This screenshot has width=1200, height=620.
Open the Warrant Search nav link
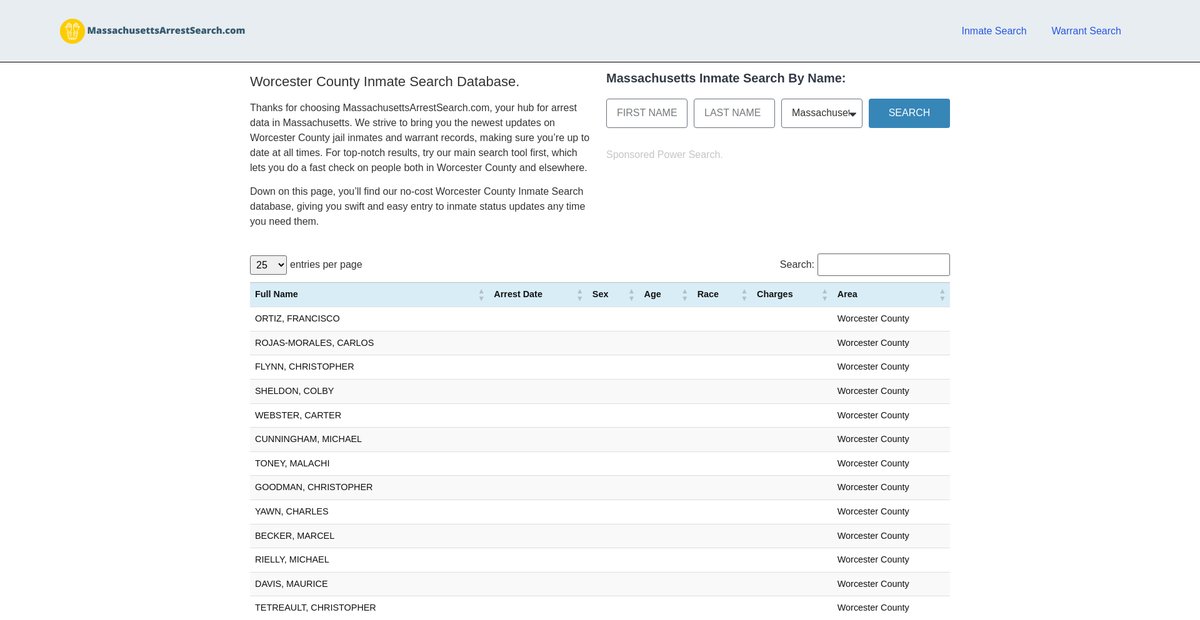pos(1085,31)
